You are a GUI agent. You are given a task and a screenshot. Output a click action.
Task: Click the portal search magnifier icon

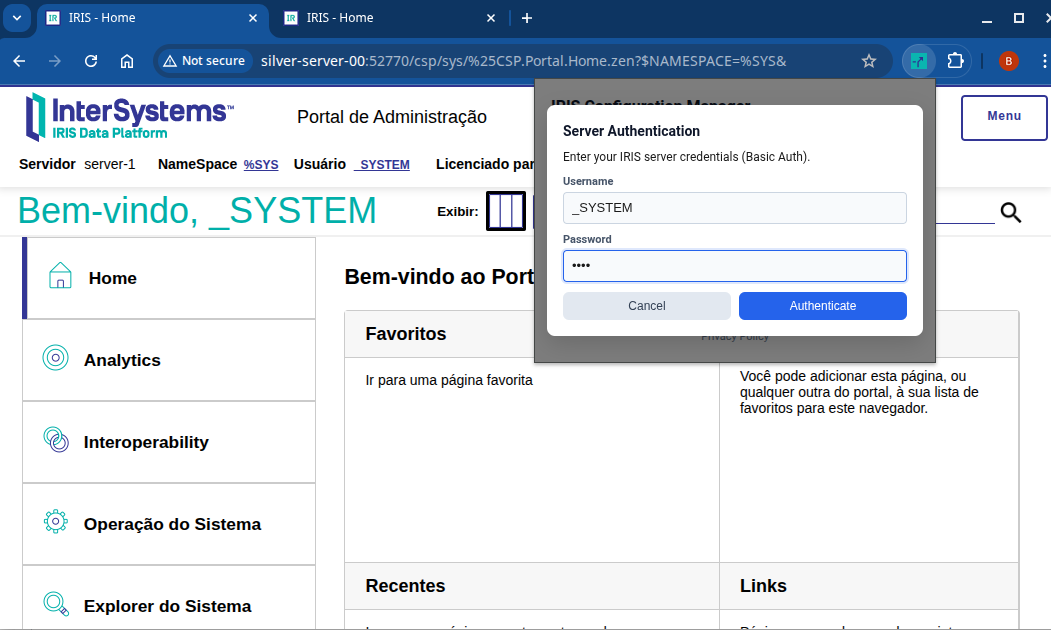click(1011, 212)
